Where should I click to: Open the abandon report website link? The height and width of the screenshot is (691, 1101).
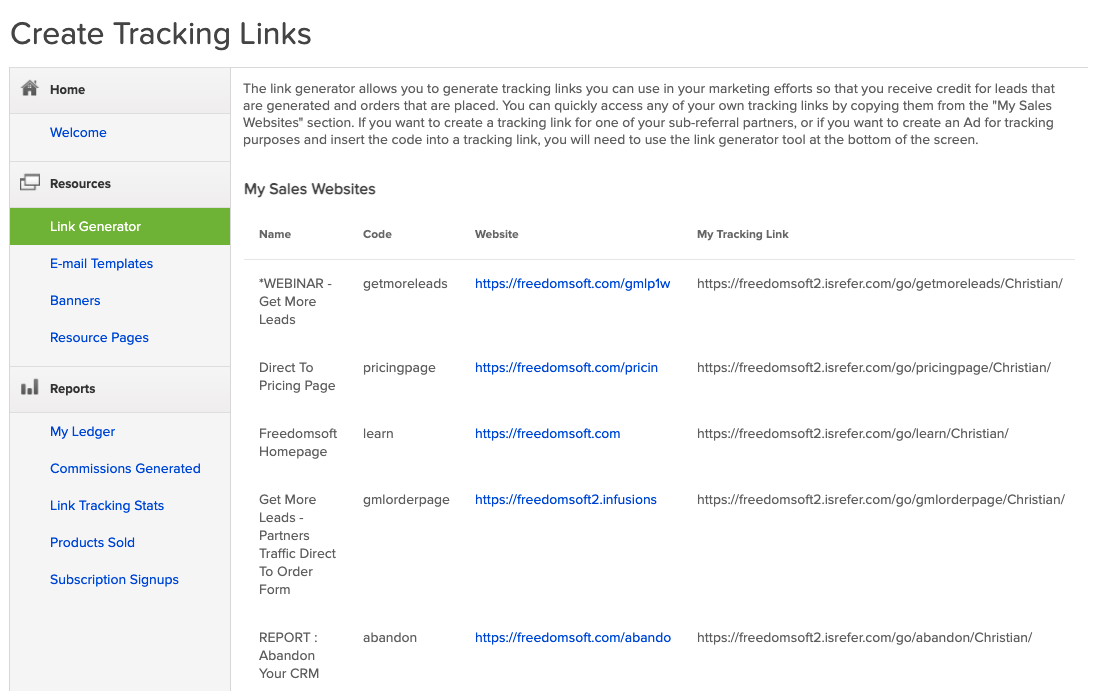pos(572,637)
